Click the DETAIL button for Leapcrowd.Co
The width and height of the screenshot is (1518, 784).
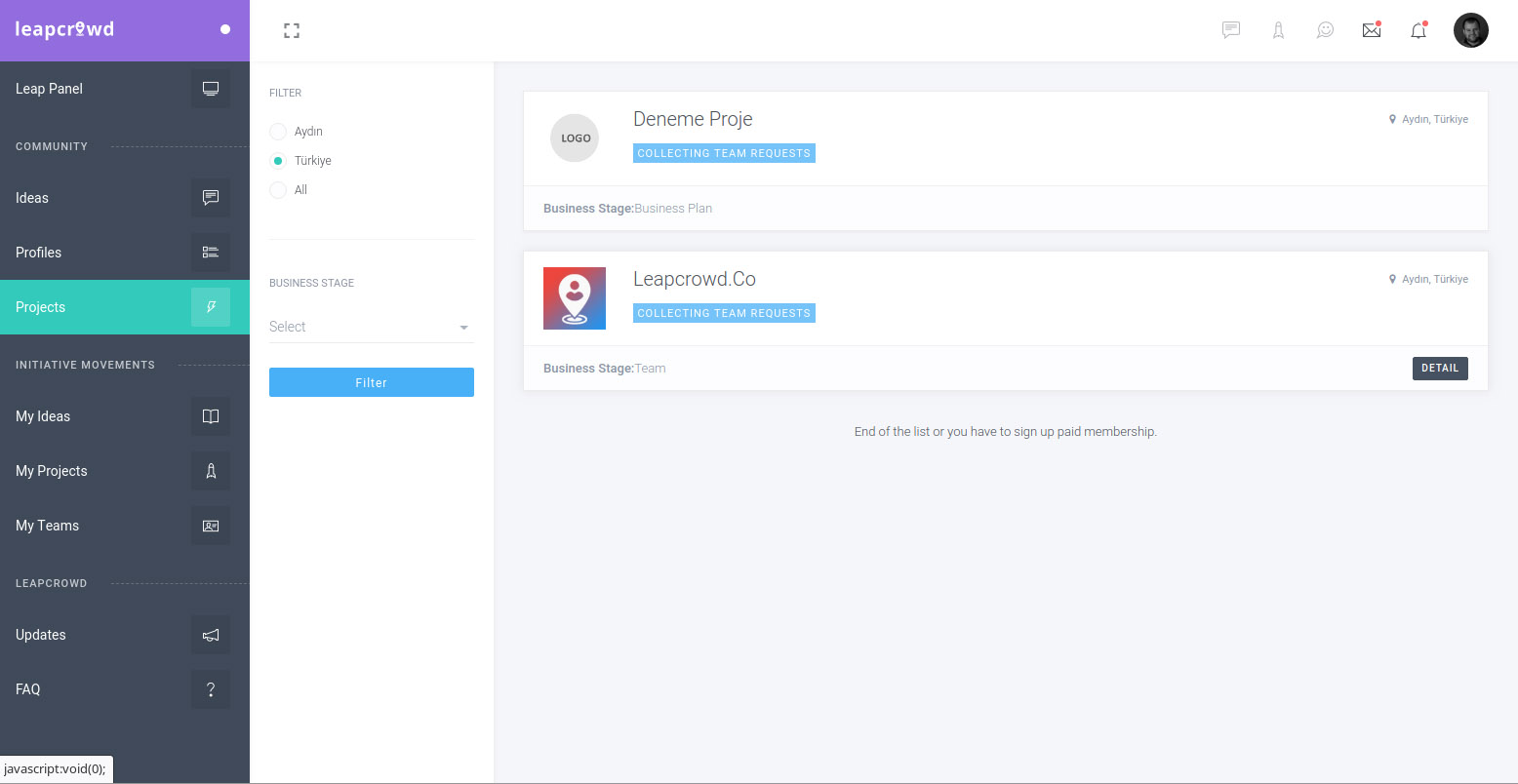pos(1440,368)
